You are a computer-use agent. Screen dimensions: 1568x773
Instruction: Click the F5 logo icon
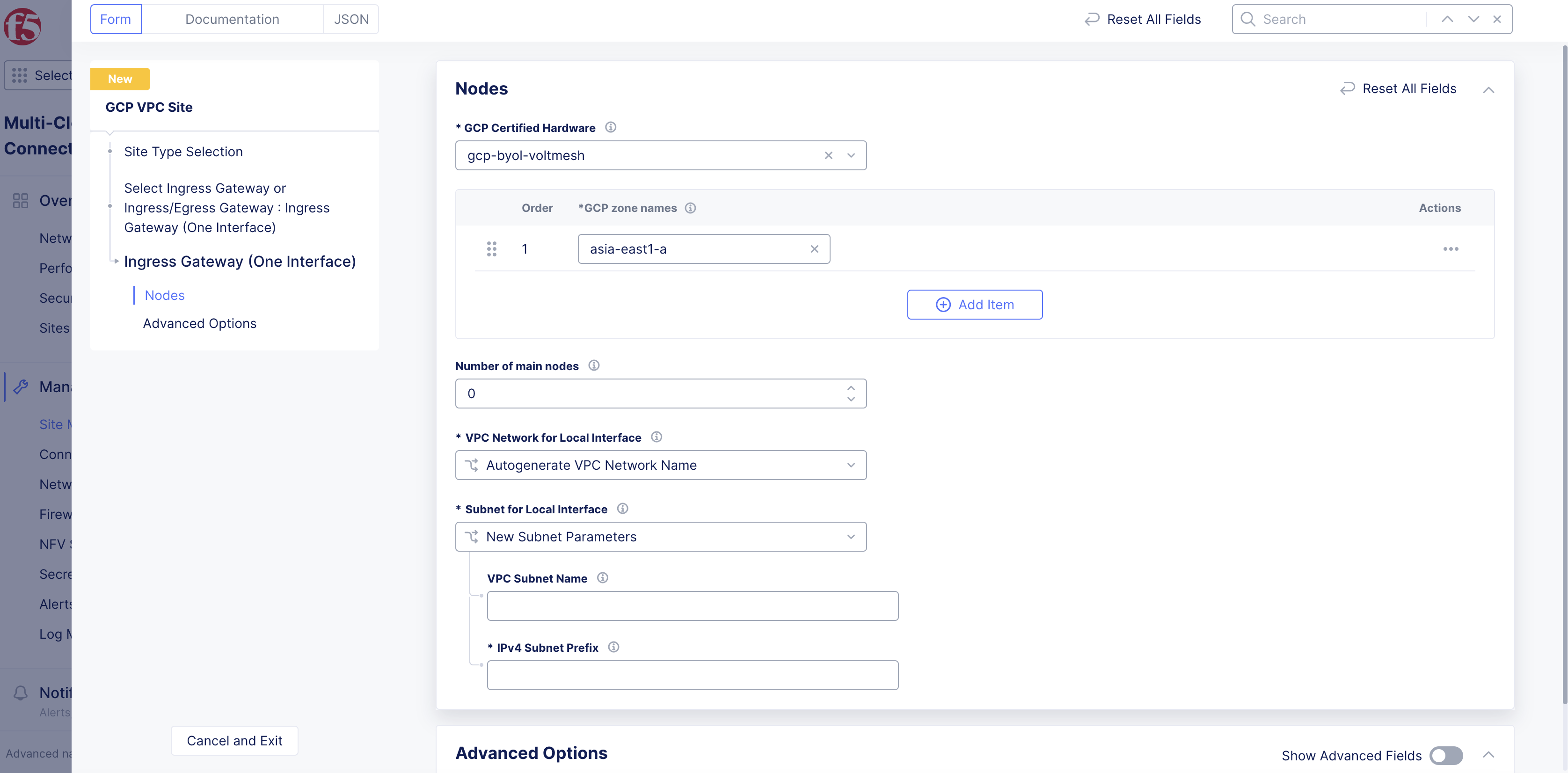coord(22,27)
